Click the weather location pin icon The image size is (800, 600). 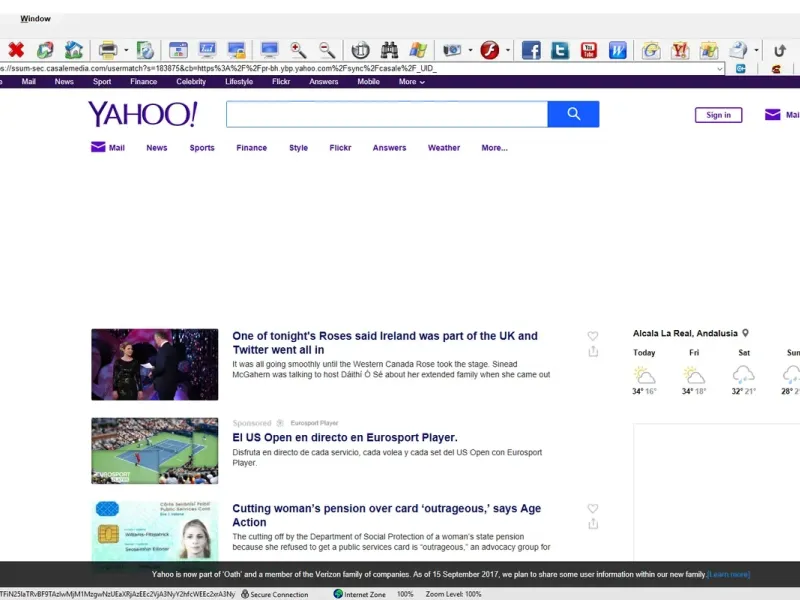(745, 333)
